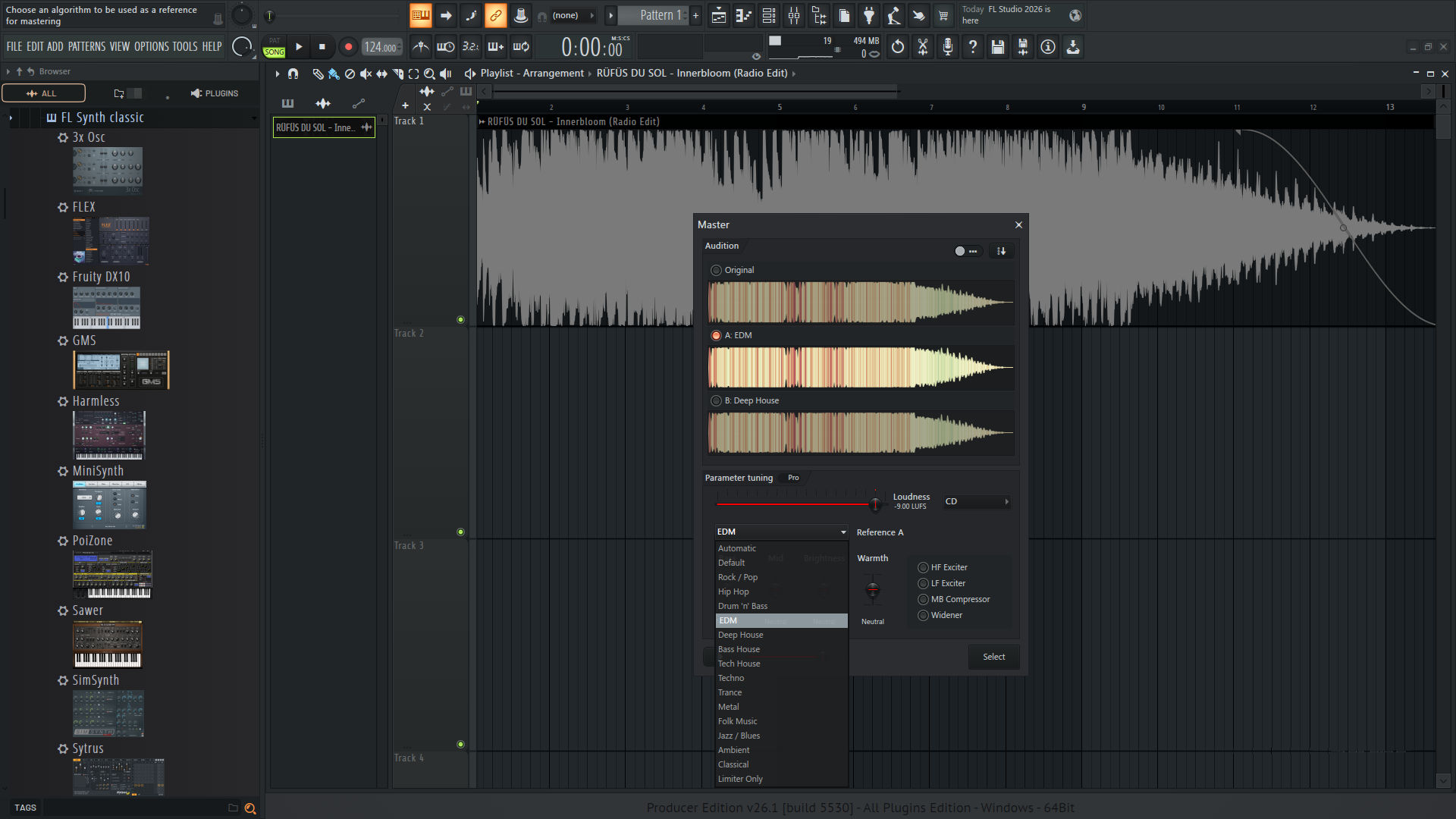Click the Play transport button

coord(299,47)
